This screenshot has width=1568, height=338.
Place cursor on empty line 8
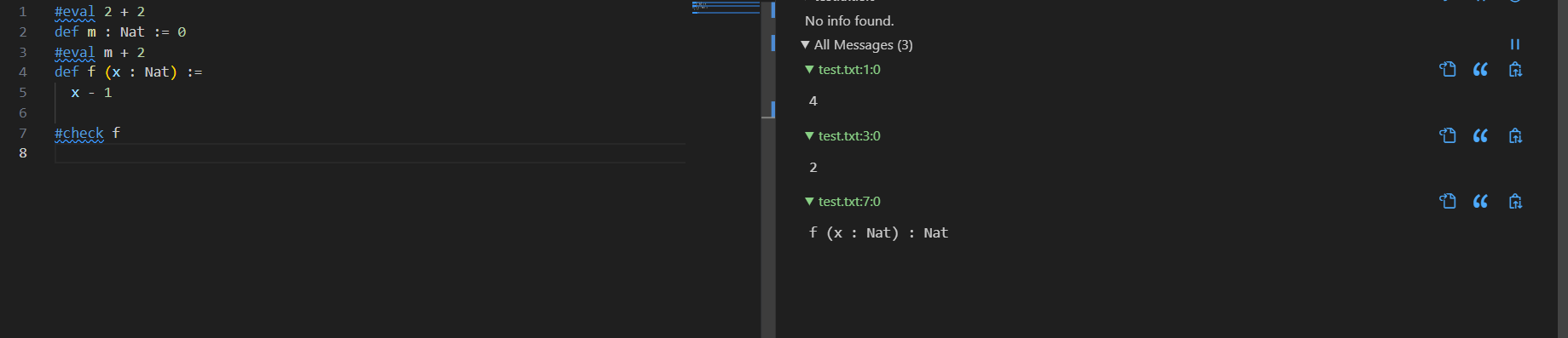pyautogui.click(x=370, y=153)
